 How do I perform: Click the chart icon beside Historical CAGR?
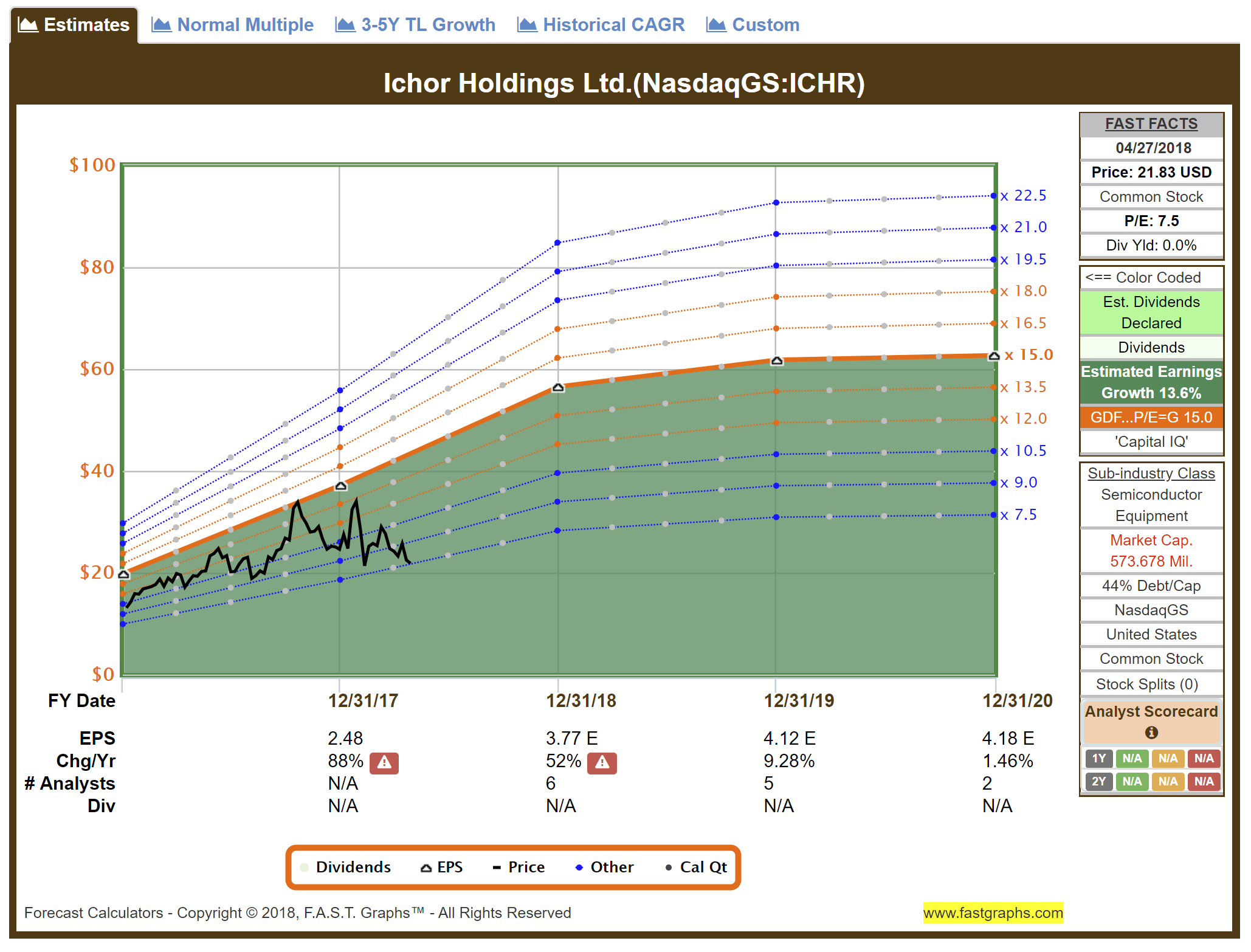point(527,25)
